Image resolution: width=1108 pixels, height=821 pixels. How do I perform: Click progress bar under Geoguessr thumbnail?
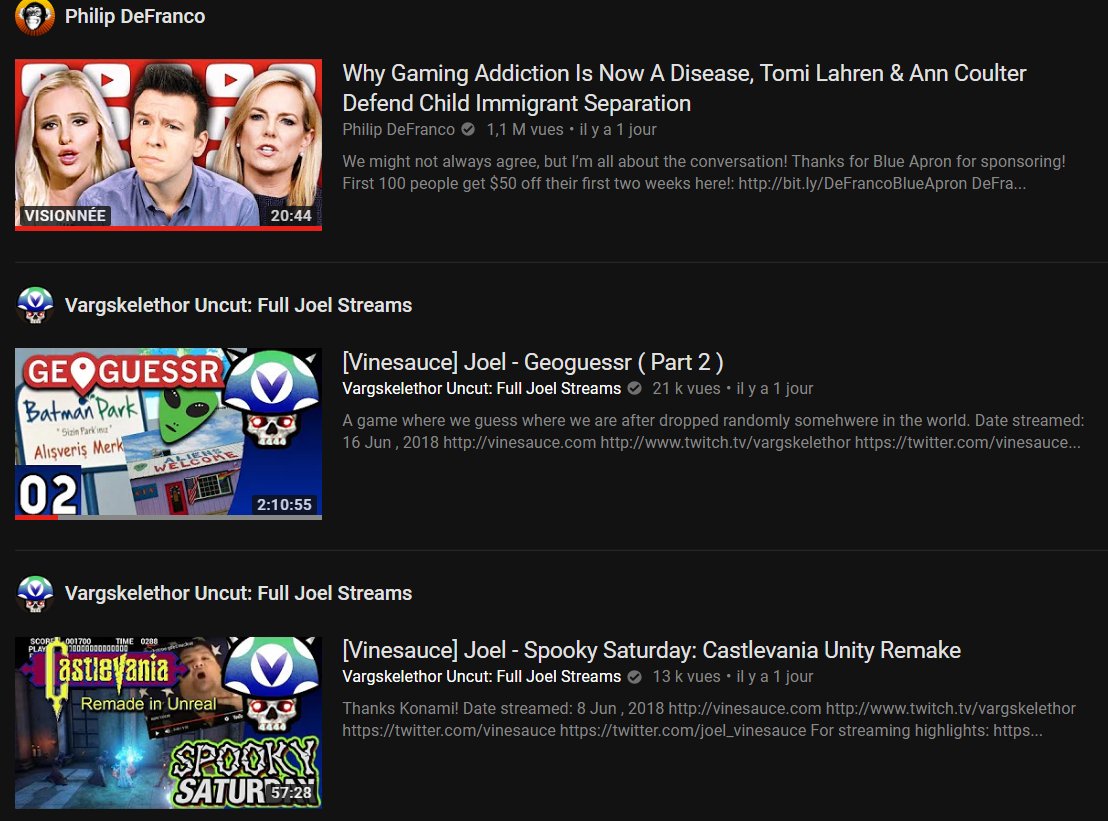[x=168, y=517]
